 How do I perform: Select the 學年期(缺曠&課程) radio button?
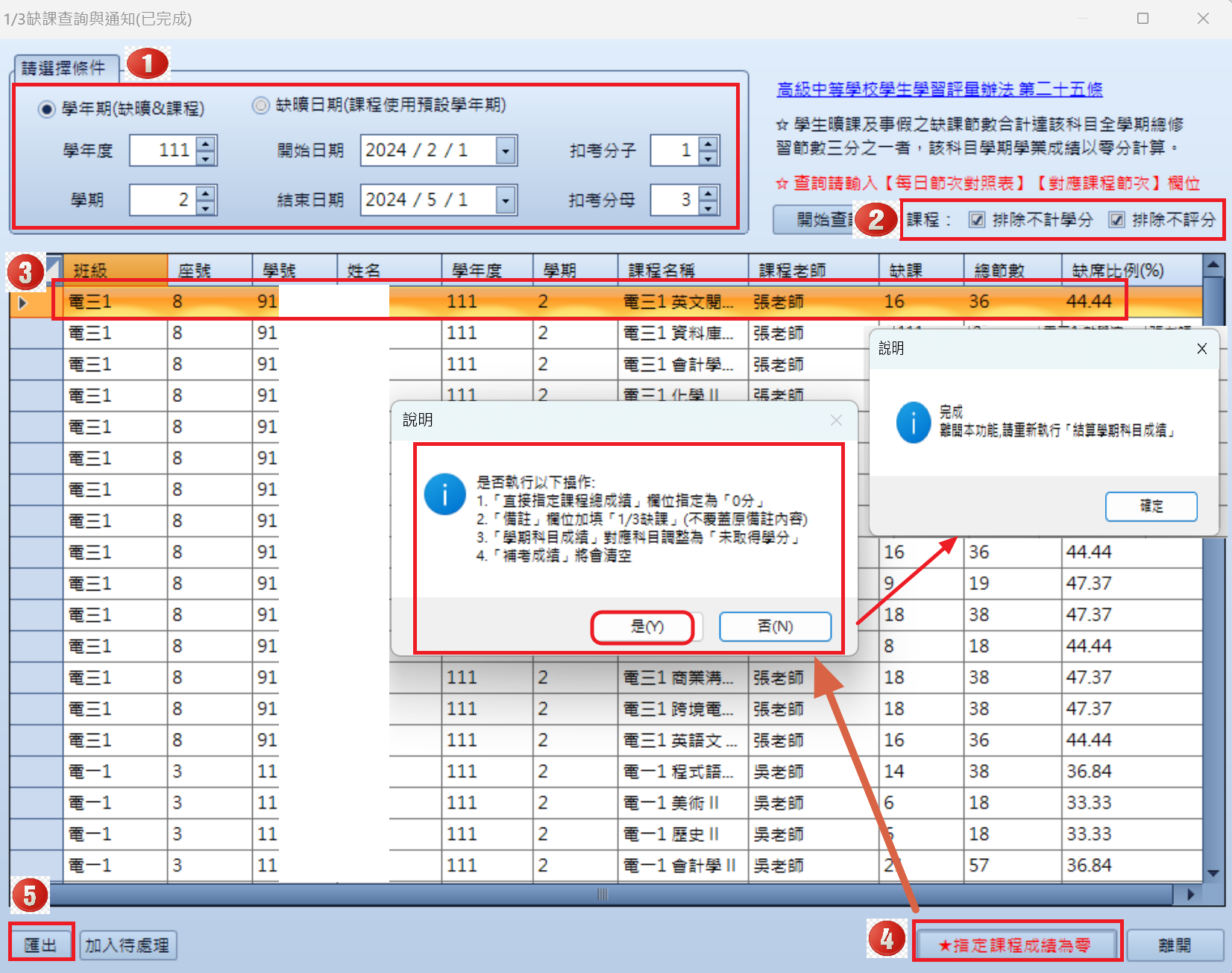(x=47, y=110)
